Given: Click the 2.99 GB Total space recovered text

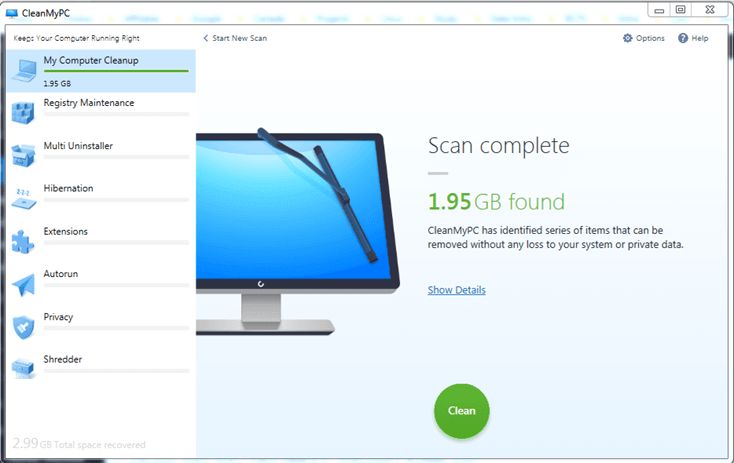Looking at the screenshot, I should (x=79, y=443).
